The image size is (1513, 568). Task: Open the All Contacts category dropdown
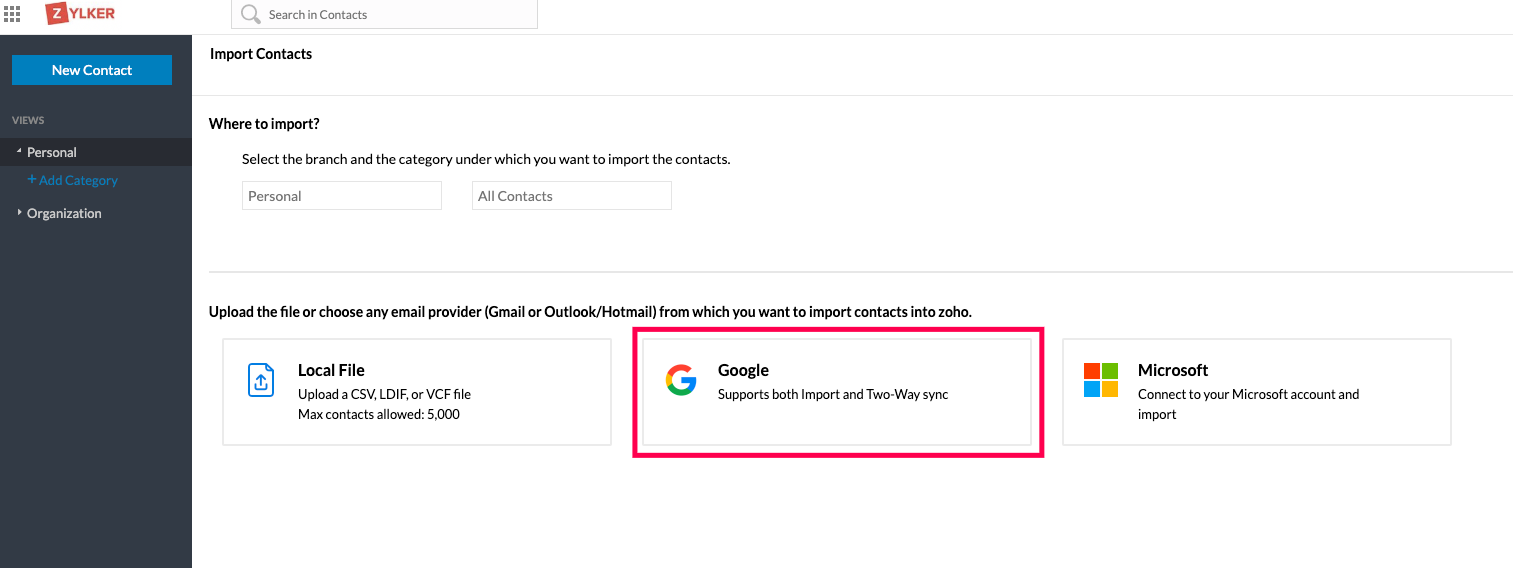pyautogui.click(x=571, y=196)
